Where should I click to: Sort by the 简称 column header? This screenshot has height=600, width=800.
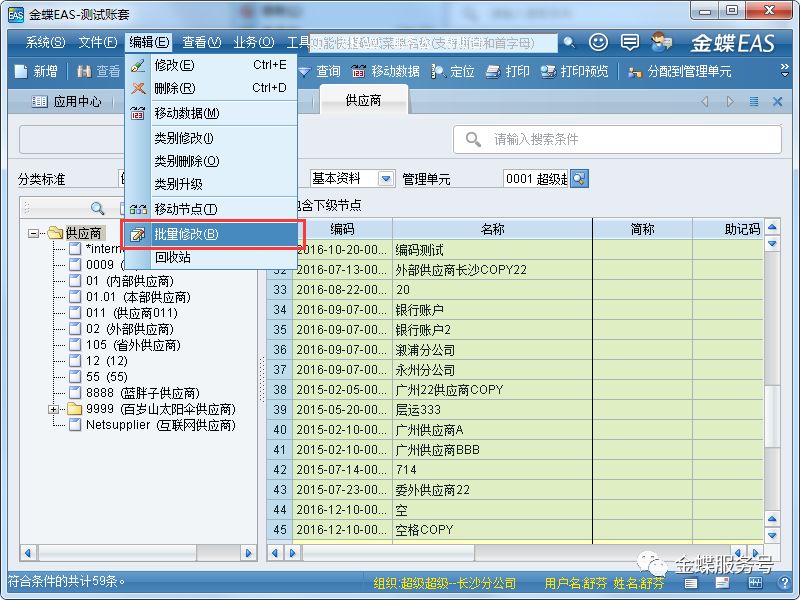pos(642,229)
